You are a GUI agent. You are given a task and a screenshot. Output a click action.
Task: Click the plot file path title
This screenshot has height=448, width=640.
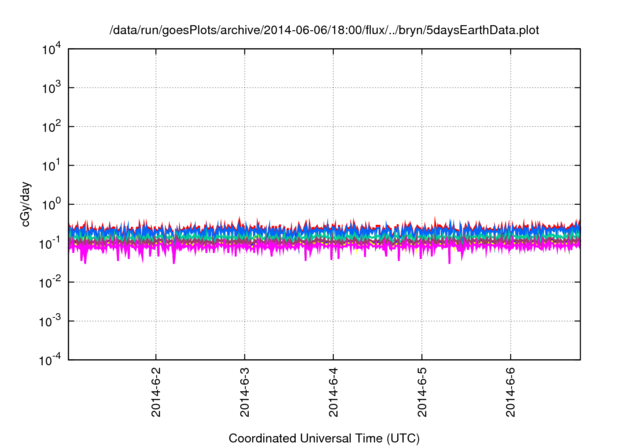tap(324, 31)
